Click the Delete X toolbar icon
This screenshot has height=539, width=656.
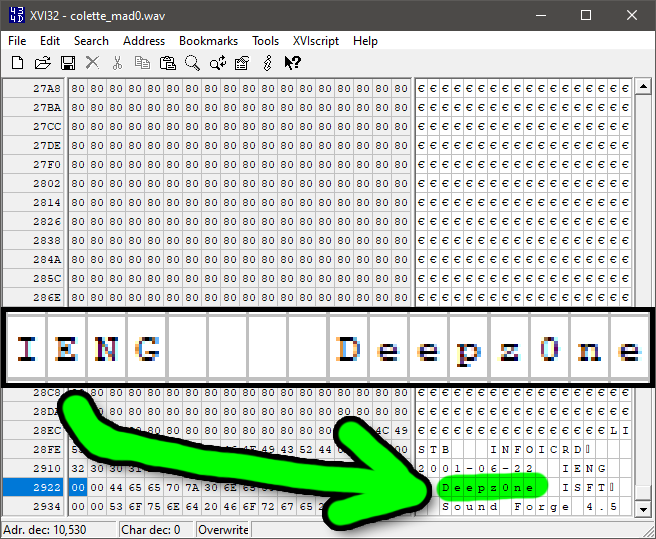(92, 63)
